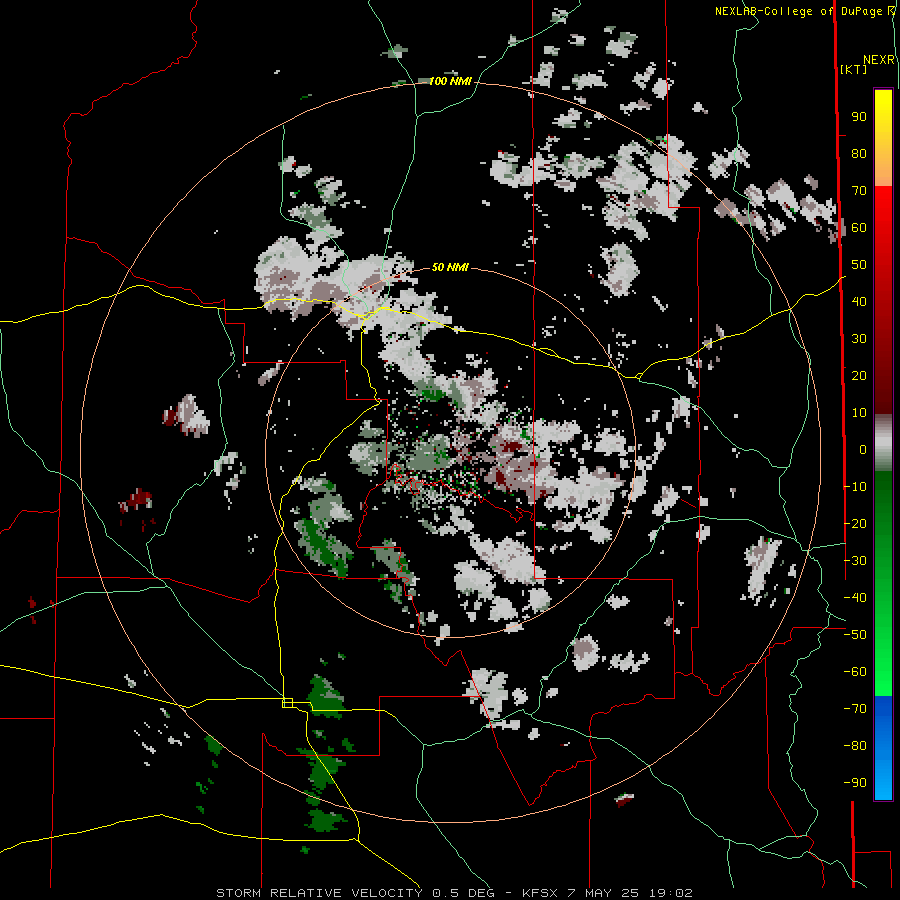The height and width of the screenshot is (900, 900).
Task: Click the 40 value on the velocity scale
Action: 859,302
